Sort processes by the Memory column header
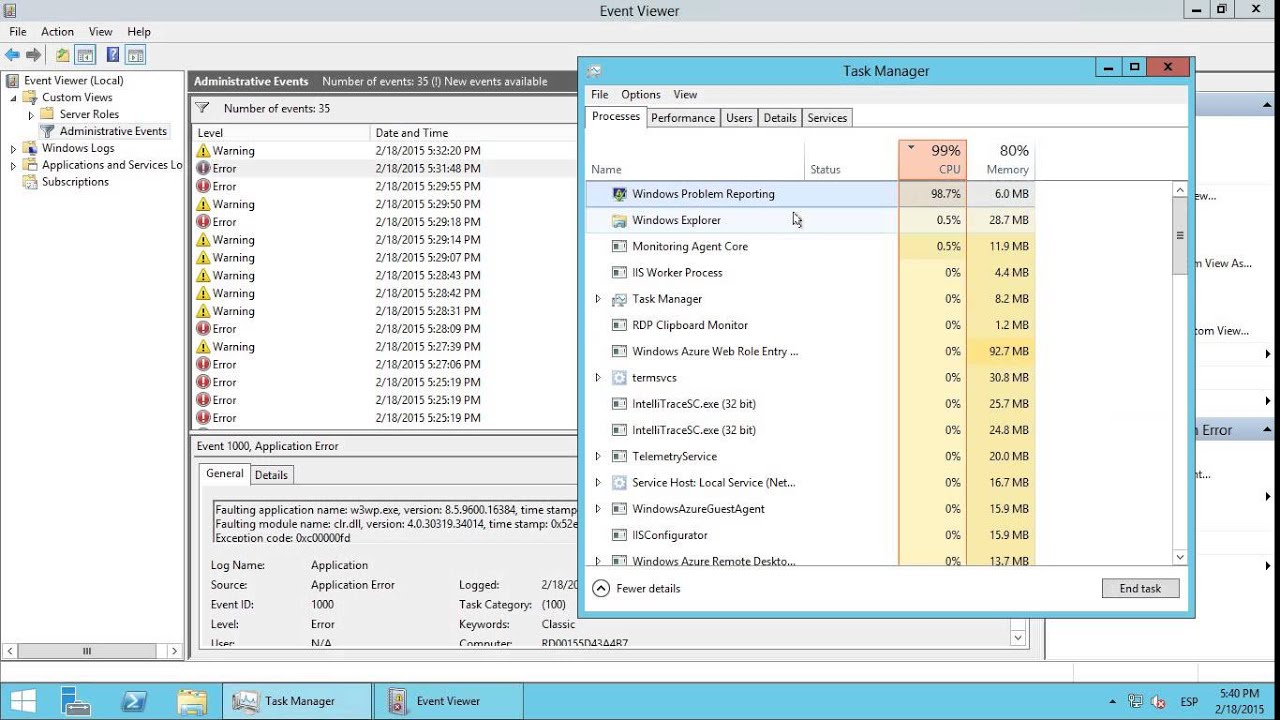This screenshot has width=1280, height=720. click(1001, 160)
